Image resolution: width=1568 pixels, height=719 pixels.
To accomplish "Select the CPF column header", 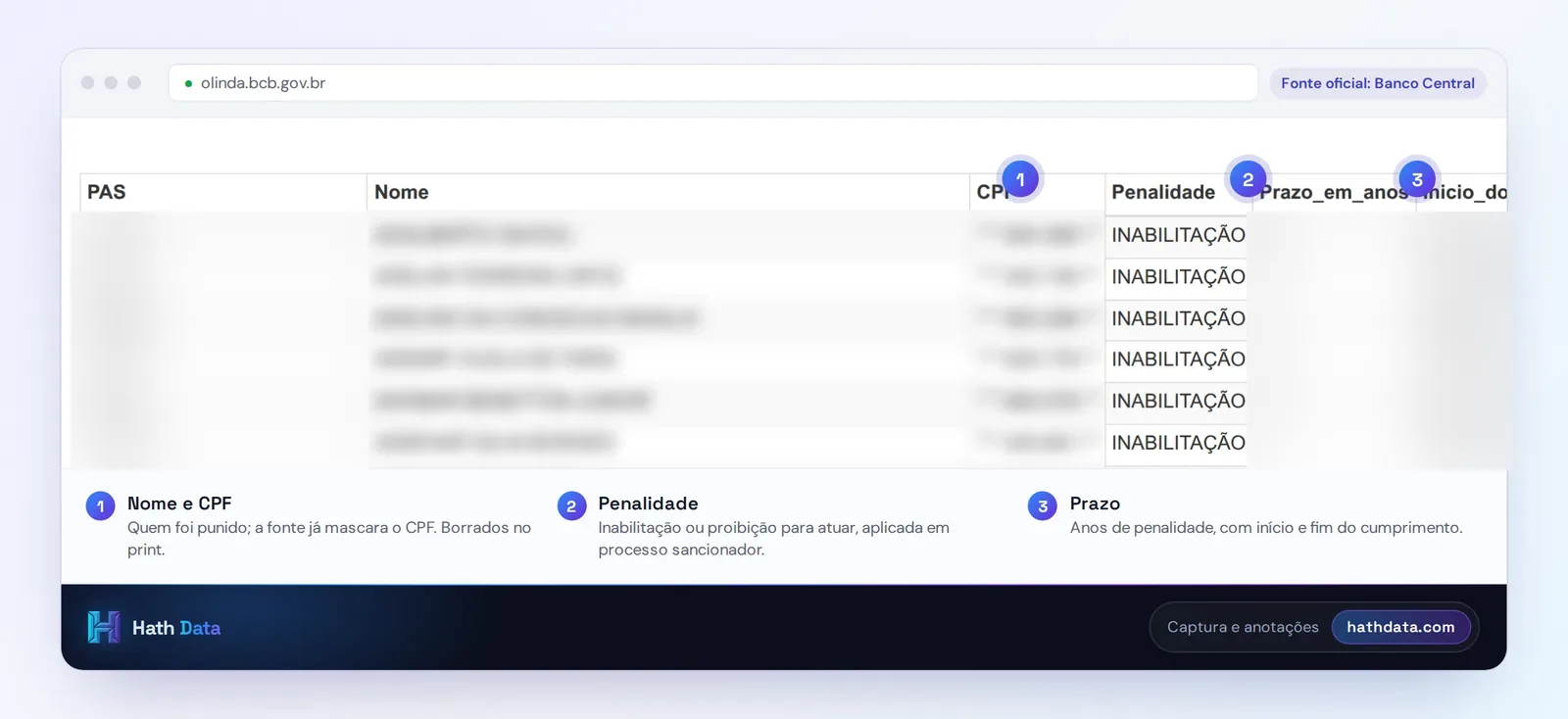I will point(1037,192).
